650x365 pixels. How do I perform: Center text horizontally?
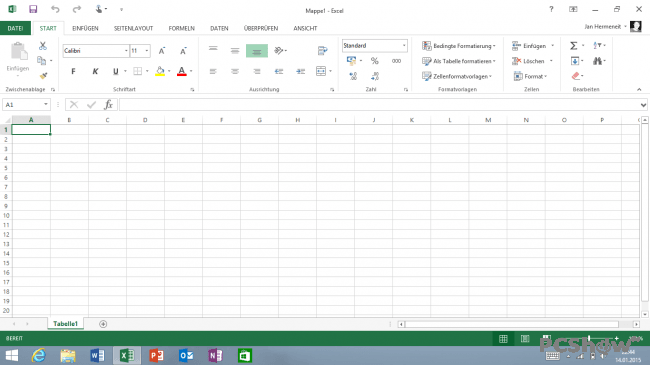pos(235,71)
